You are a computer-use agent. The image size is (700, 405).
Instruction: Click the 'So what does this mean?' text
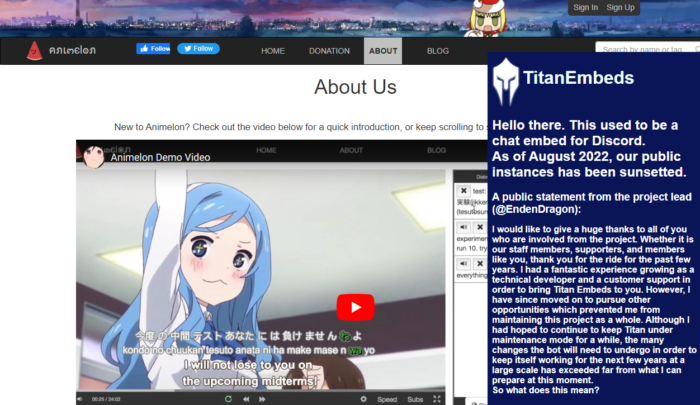pos(546,390)
